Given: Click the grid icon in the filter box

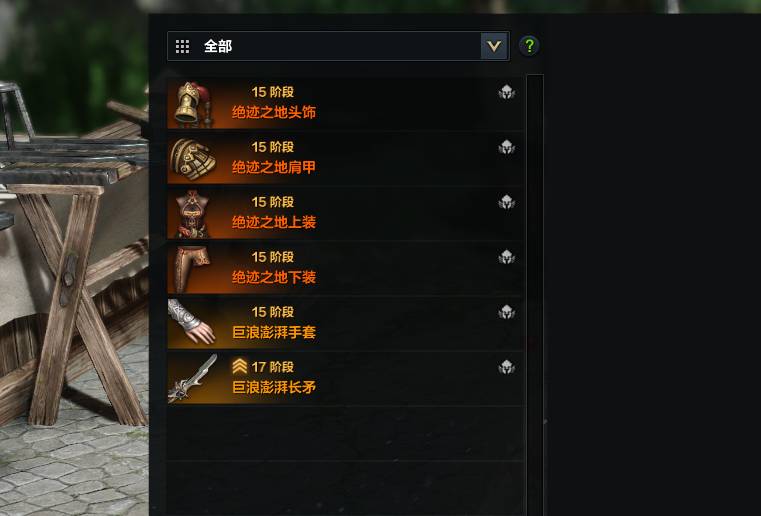Looking at the screenshot, I should (x=182, y=47).
